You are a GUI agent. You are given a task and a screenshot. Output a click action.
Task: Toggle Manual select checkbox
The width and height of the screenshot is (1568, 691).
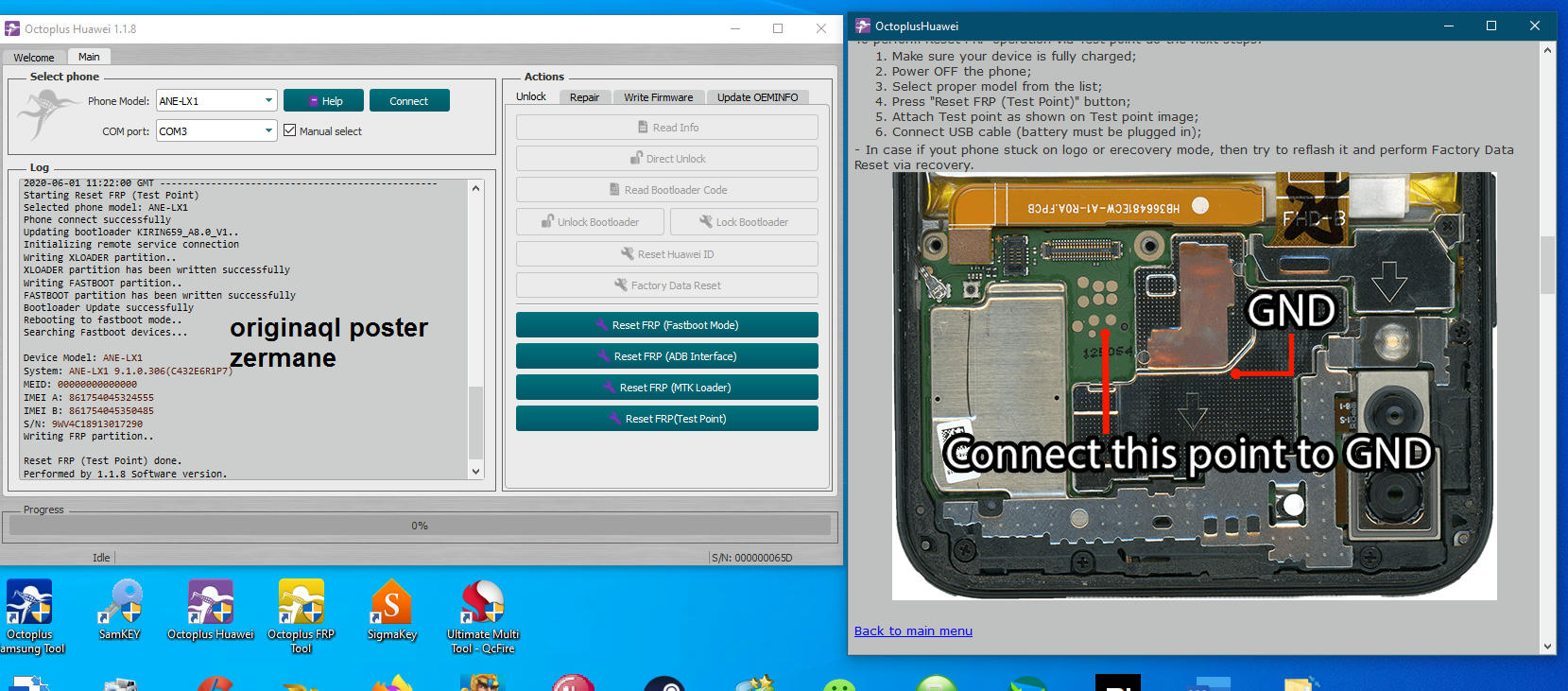click(x=290, y=130)
